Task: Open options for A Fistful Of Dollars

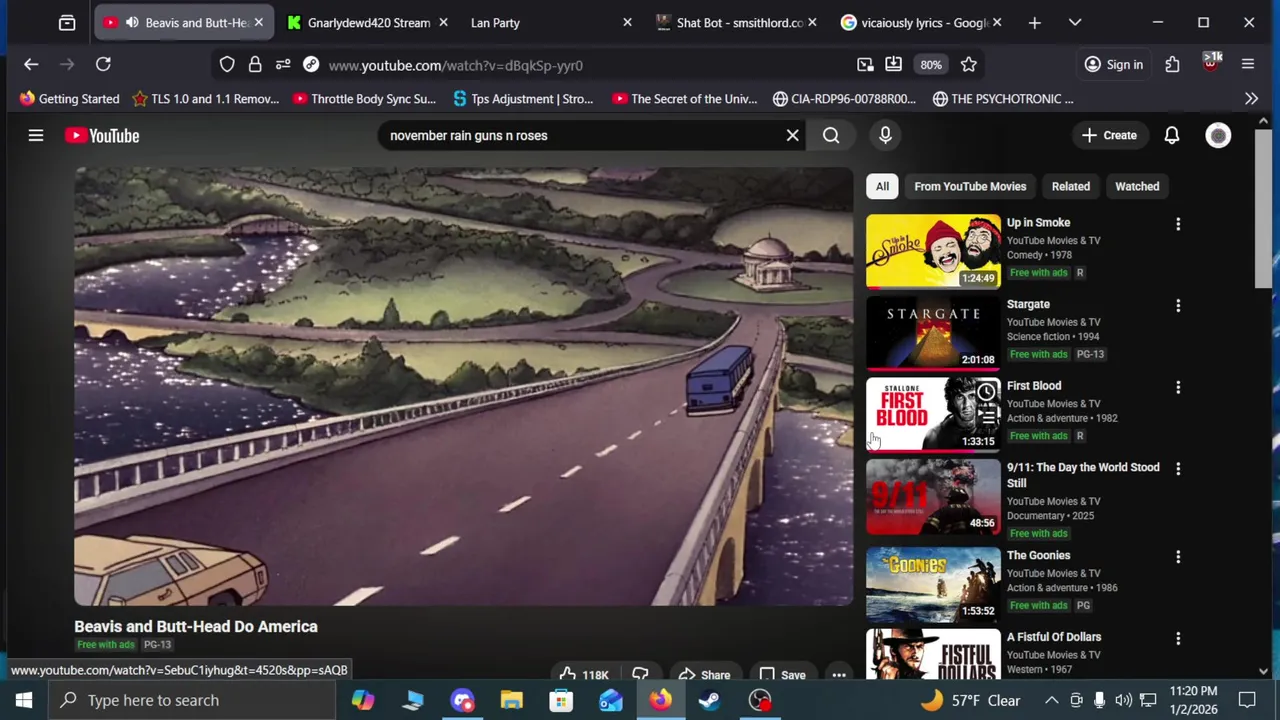Action: click(1178, 638)
